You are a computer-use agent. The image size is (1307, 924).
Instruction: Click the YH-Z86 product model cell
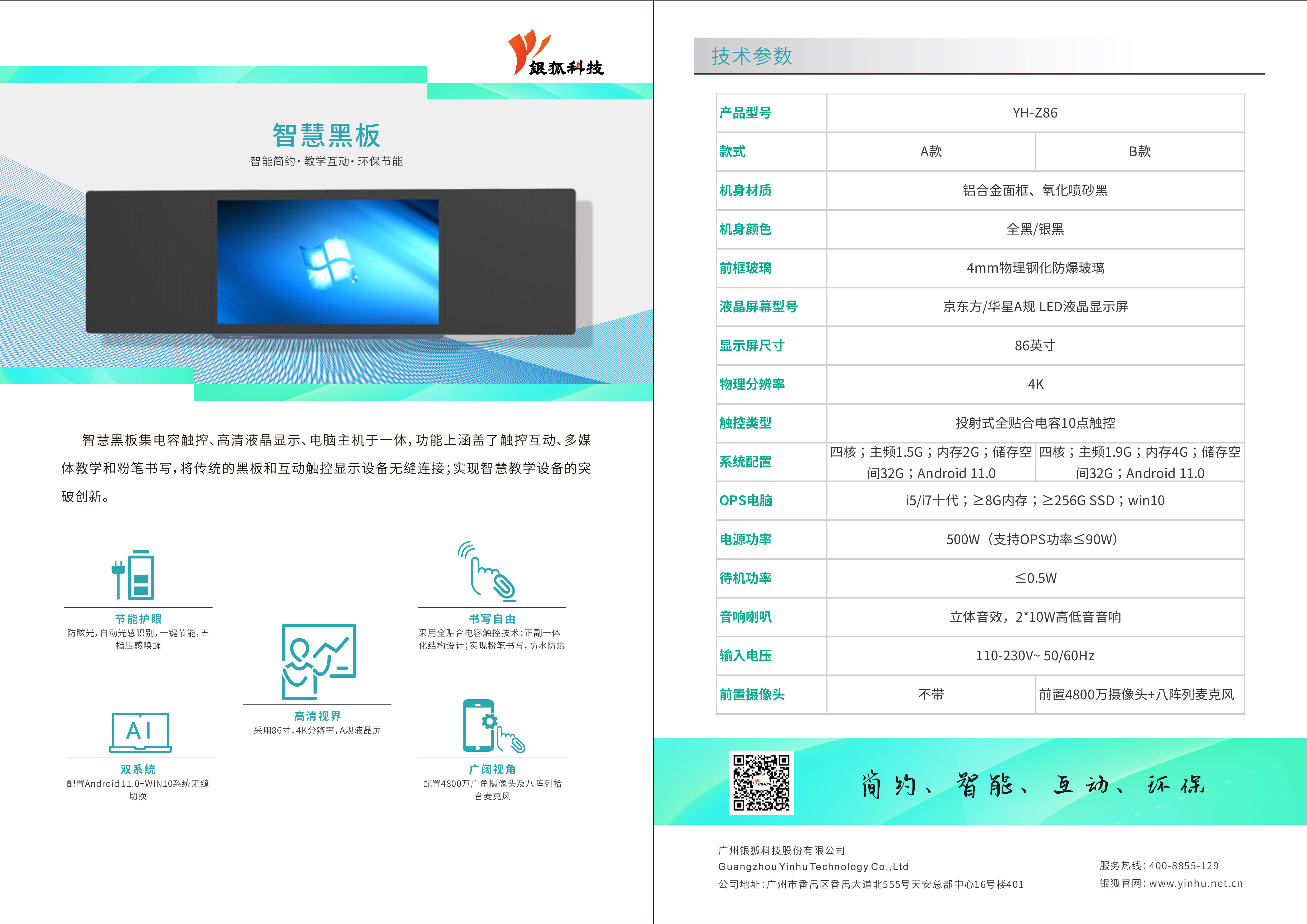[x=1035, y=113]
